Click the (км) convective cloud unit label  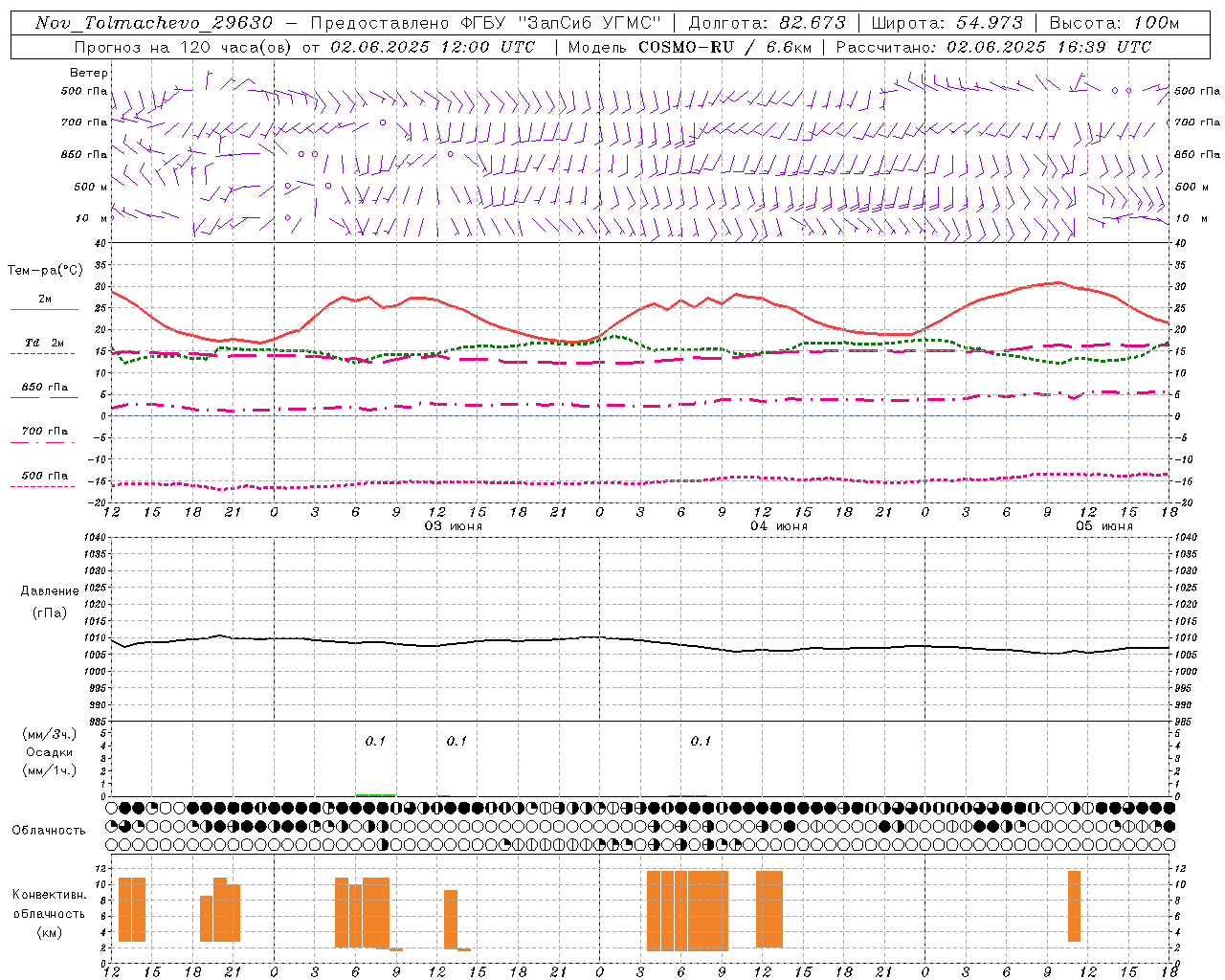point(49,931)
